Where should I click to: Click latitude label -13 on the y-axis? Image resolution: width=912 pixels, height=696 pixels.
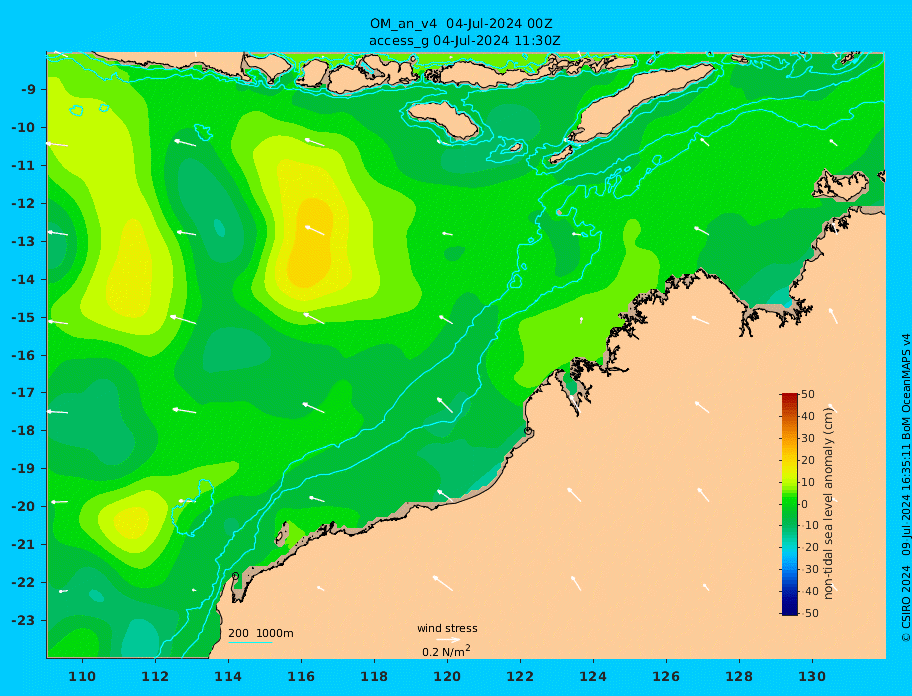click(23, 241)
